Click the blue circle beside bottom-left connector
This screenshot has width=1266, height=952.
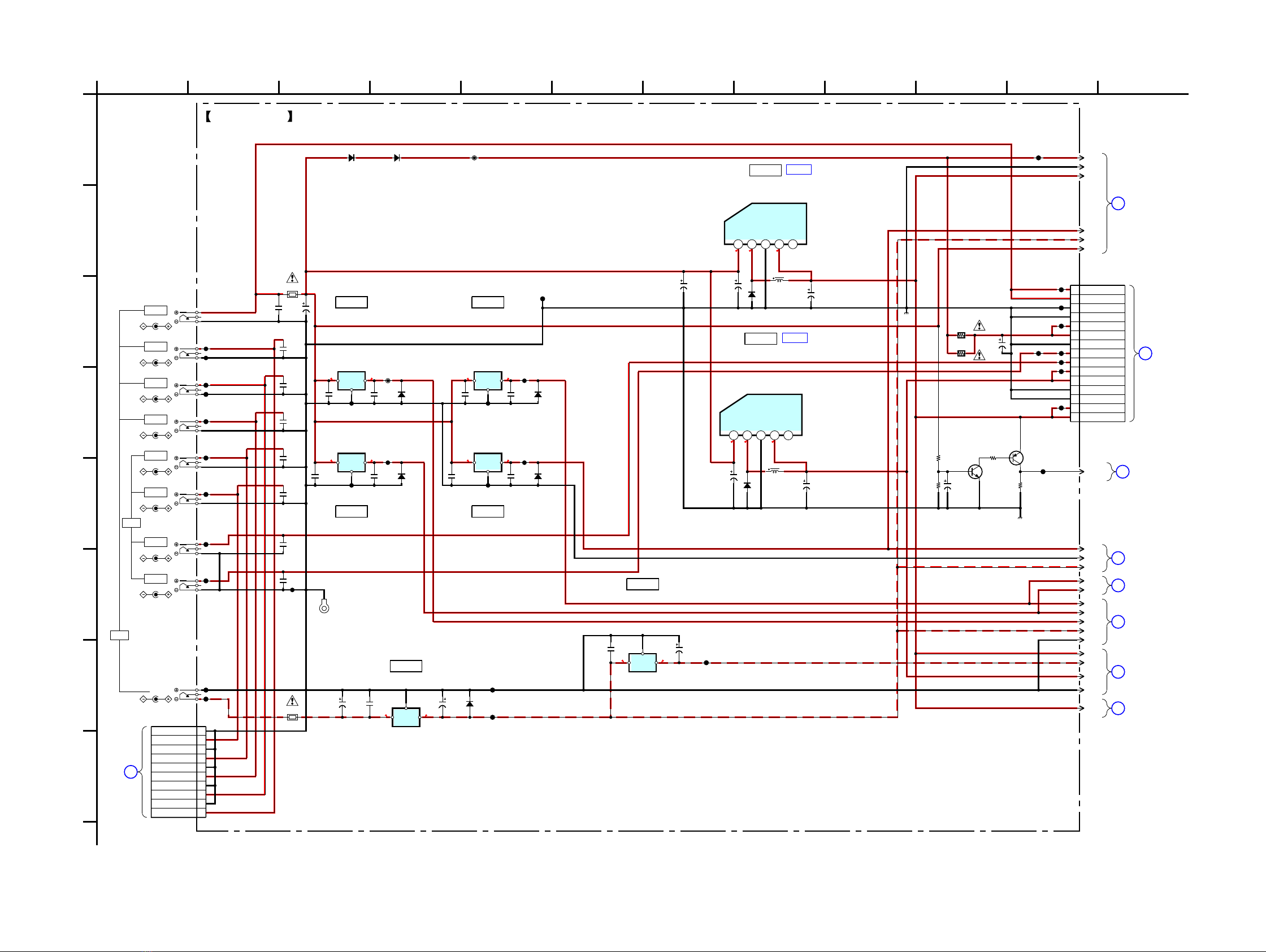(x=131, y=772)
